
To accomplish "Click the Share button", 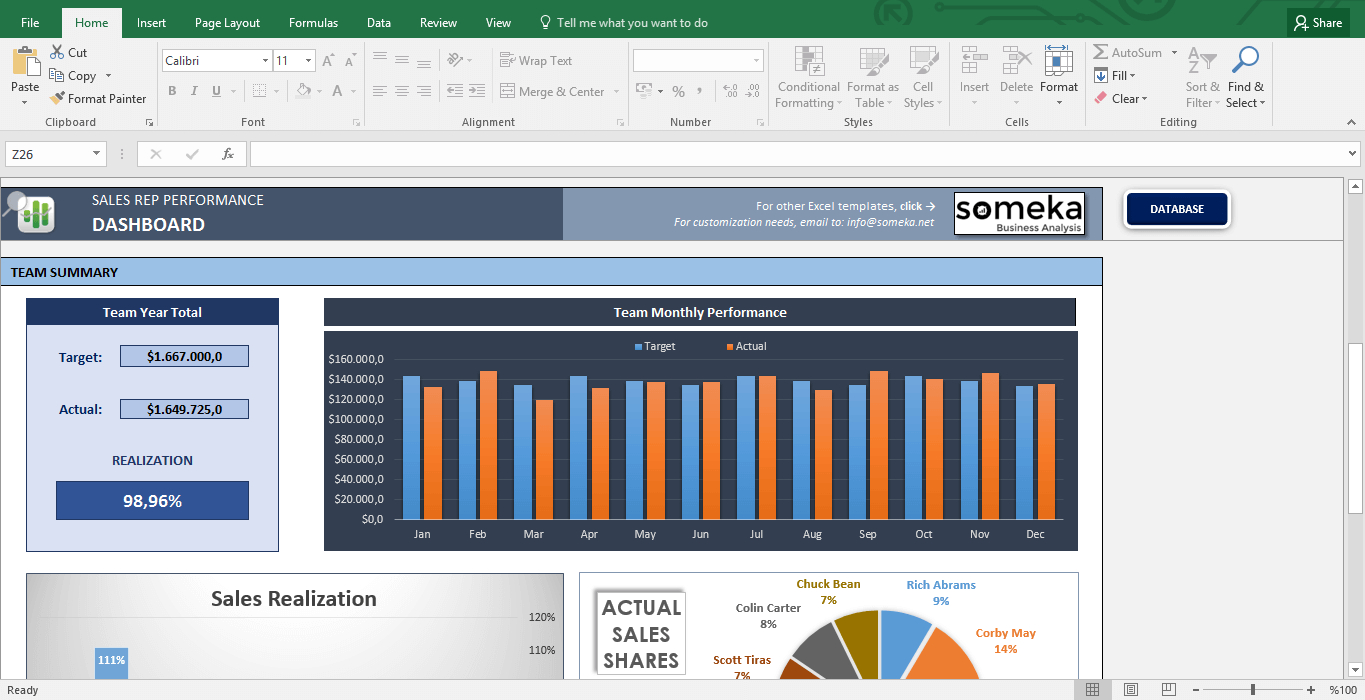I will tap(1316, 23).
